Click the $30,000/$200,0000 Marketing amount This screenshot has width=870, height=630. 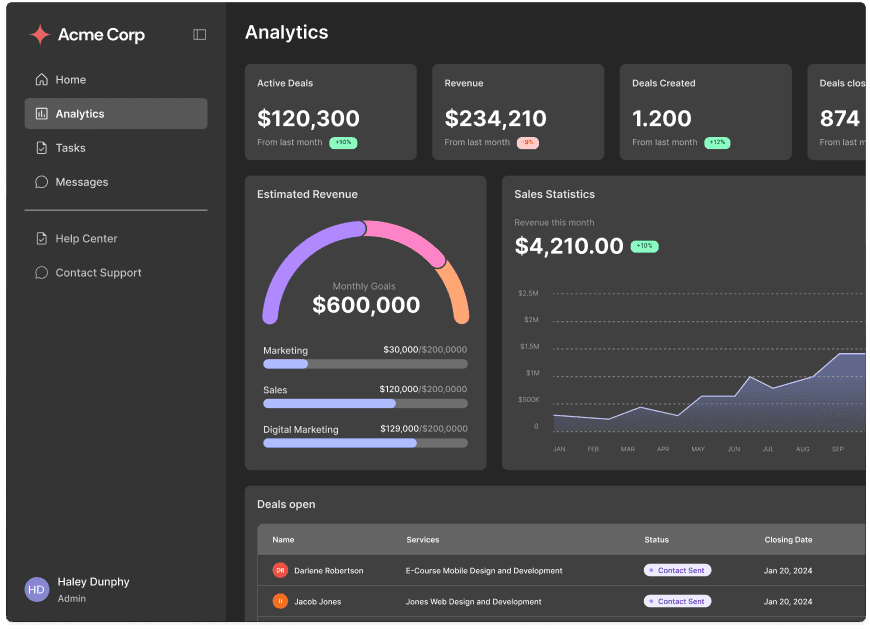point(425,350)
